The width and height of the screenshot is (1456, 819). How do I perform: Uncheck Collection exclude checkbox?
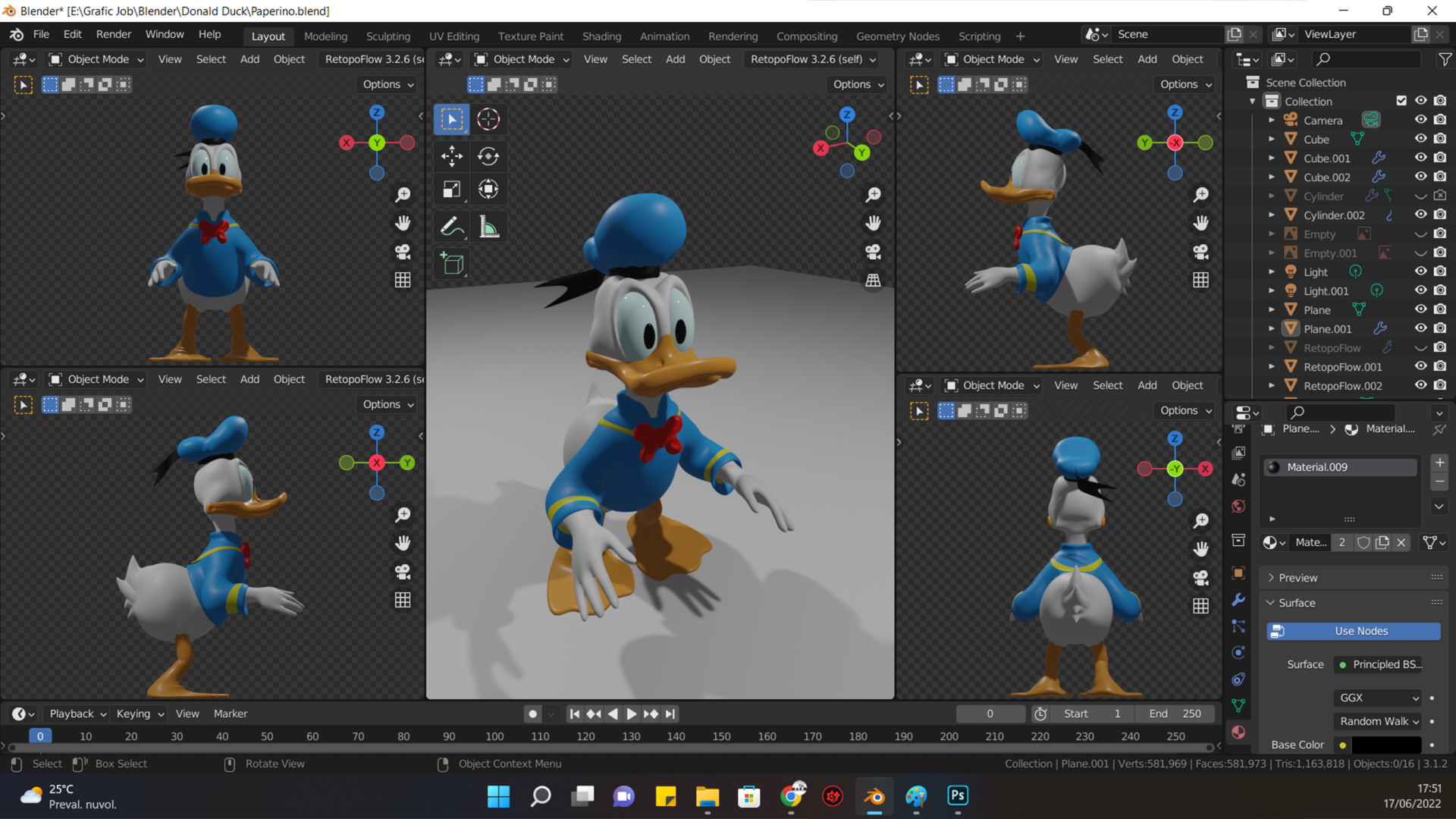click(x=1401, y=101)
